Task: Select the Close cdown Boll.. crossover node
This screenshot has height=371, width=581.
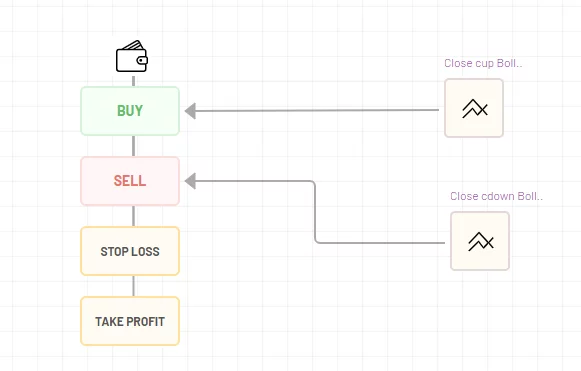Action: tap(480, 241)
